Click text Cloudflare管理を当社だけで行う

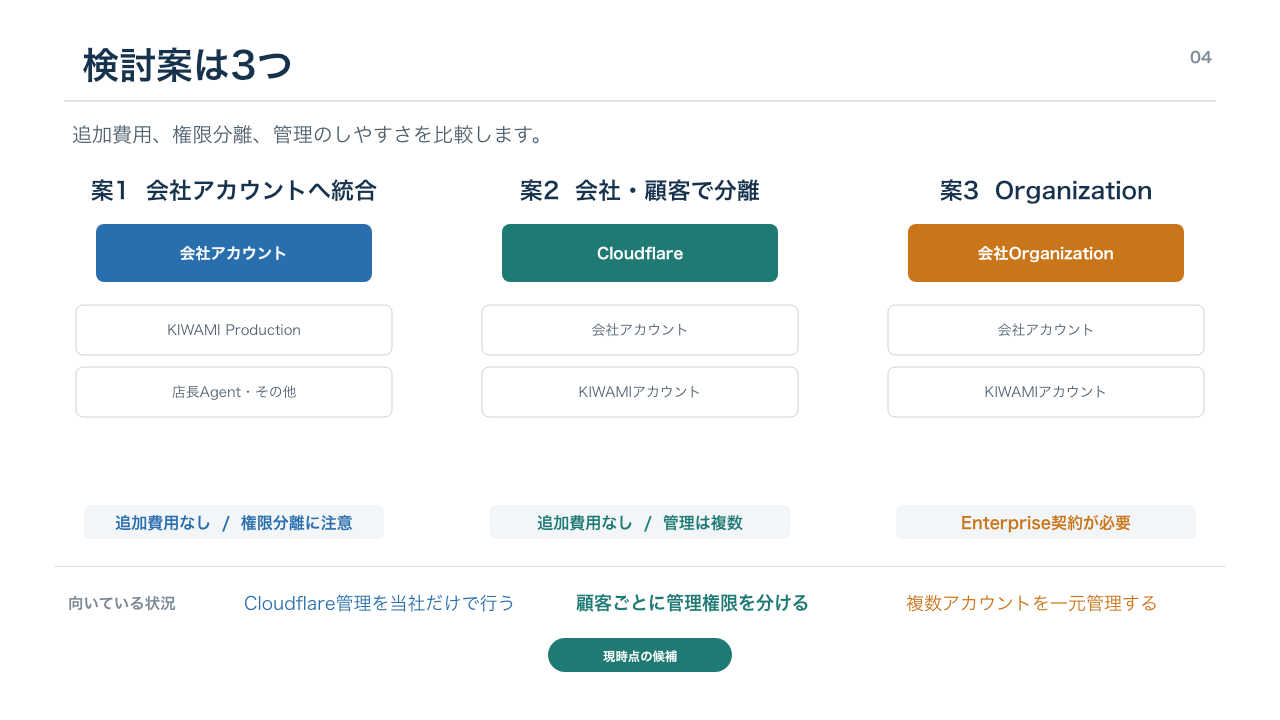click(379, 603)
